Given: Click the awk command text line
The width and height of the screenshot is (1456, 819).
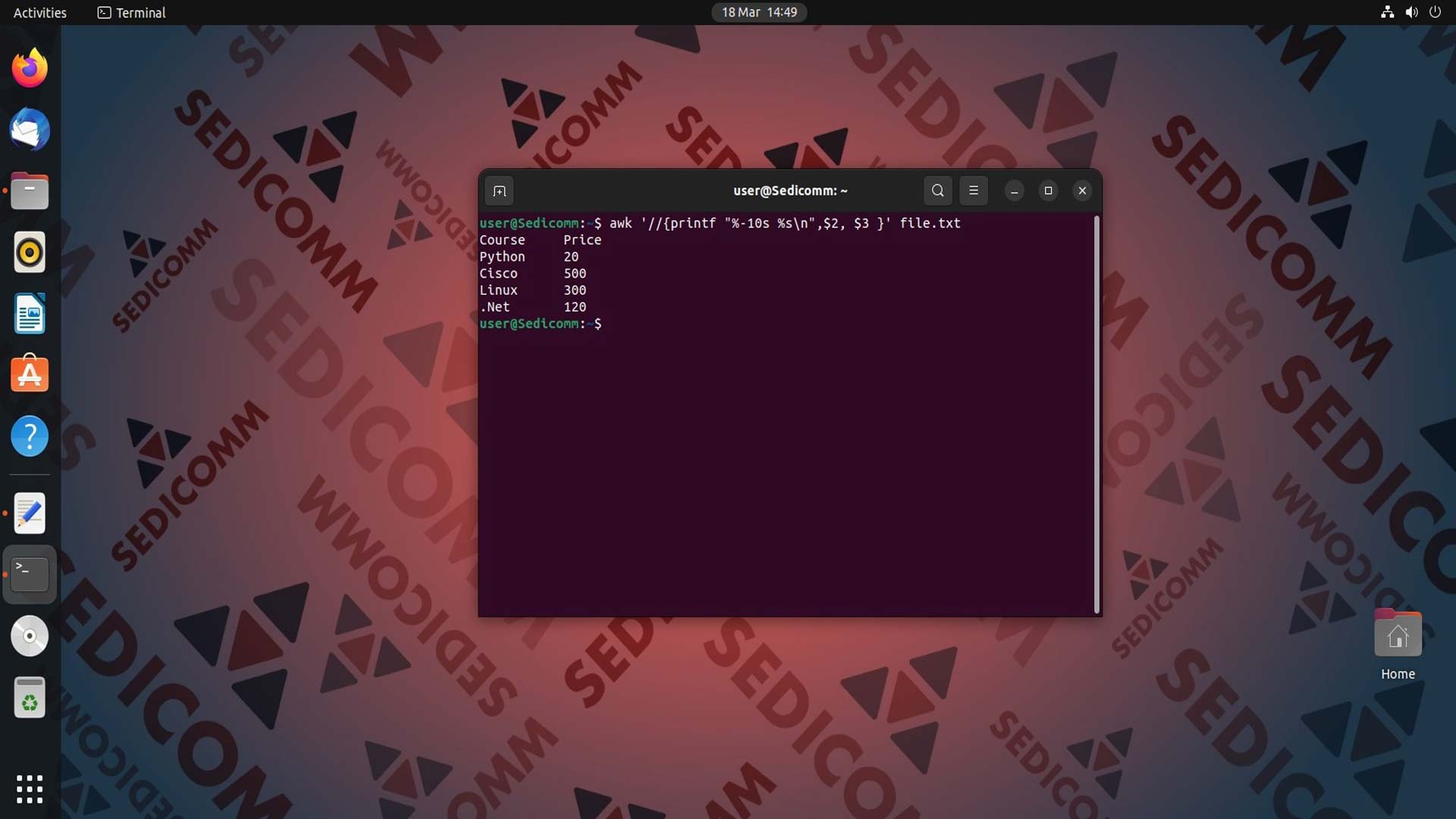Looking at the screenshot, I should coord(785,223).
